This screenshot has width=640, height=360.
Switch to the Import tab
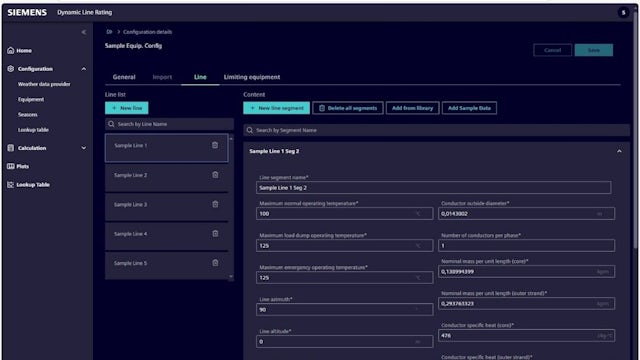click(162, 77)
